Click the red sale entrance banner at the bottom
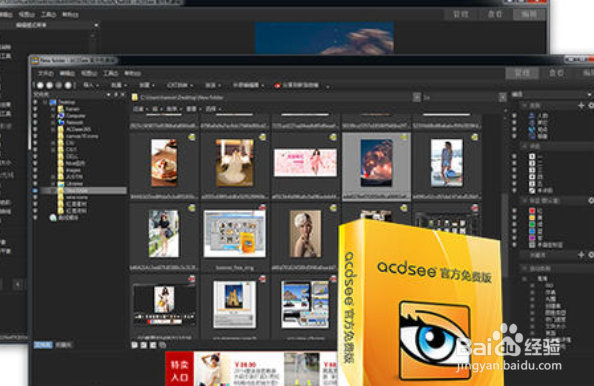 pyautogui.click(x=180, y=369)
